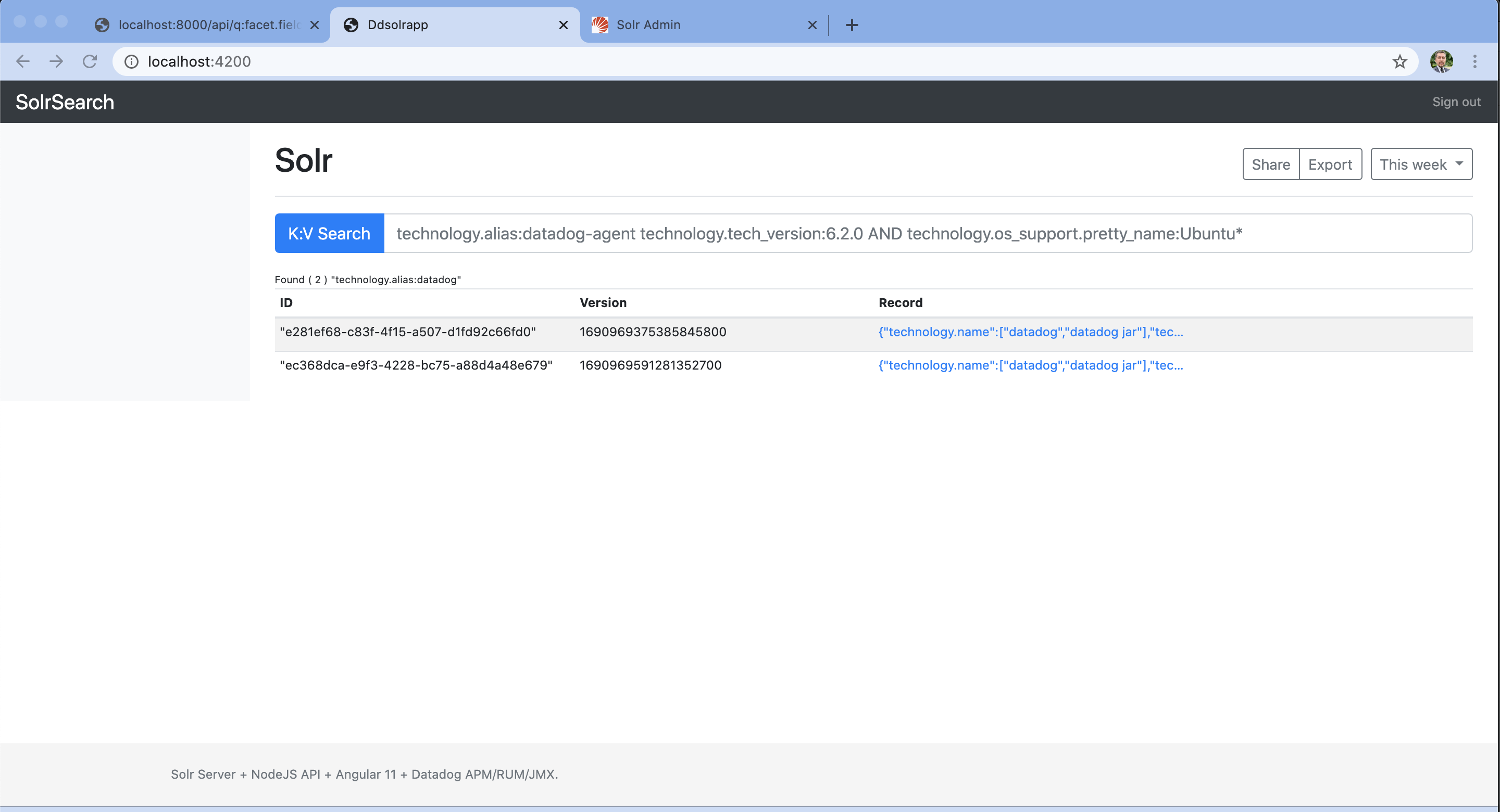This screenshot has width=1500, height=812.
Task: Click the site info icon
Action: 132,61
